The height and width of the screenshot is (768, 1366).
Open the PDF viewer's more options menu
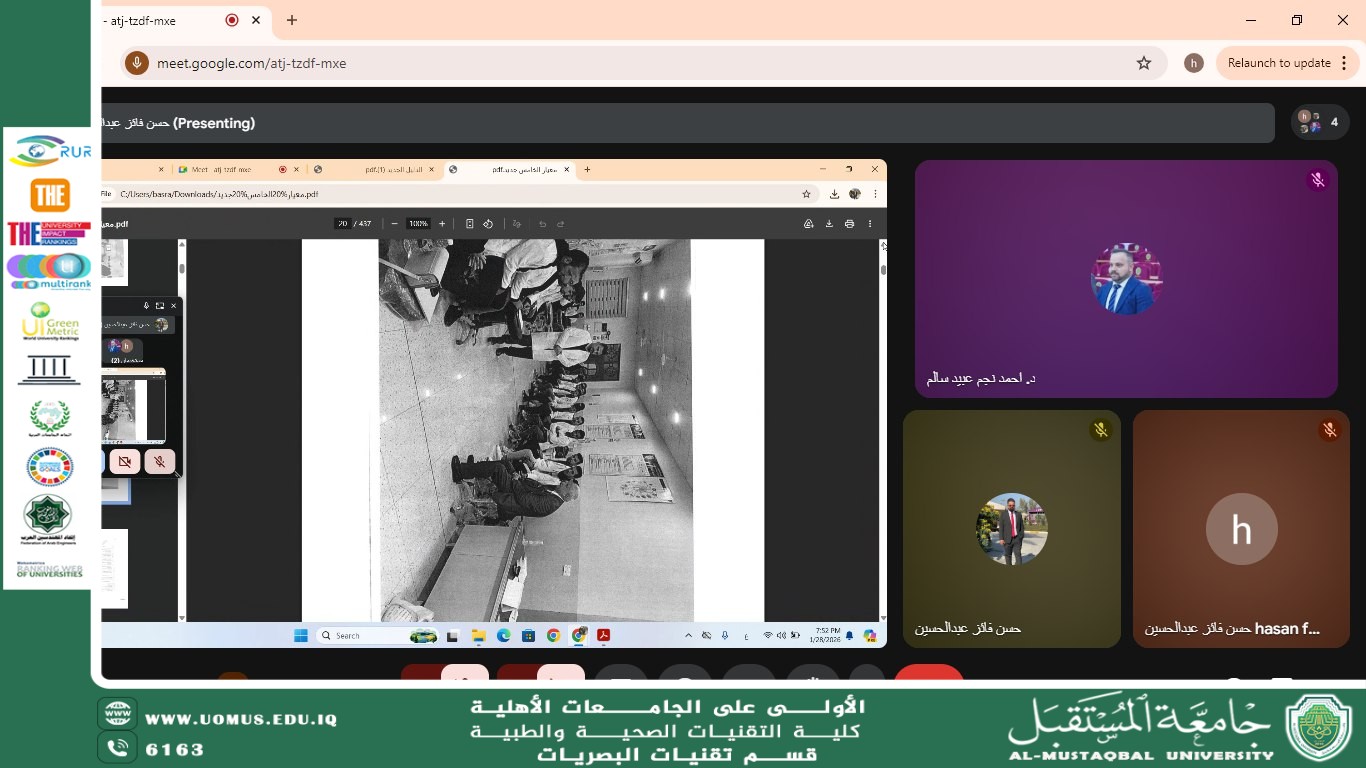871,224
